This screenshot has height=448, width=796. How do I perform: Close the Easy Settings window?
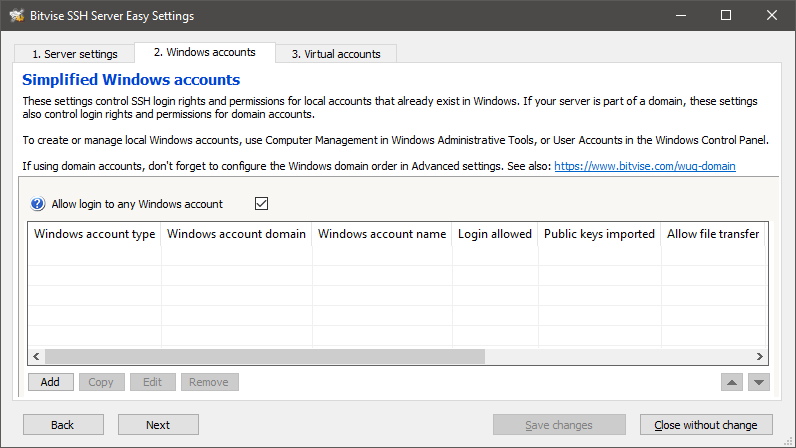point(772,15)
